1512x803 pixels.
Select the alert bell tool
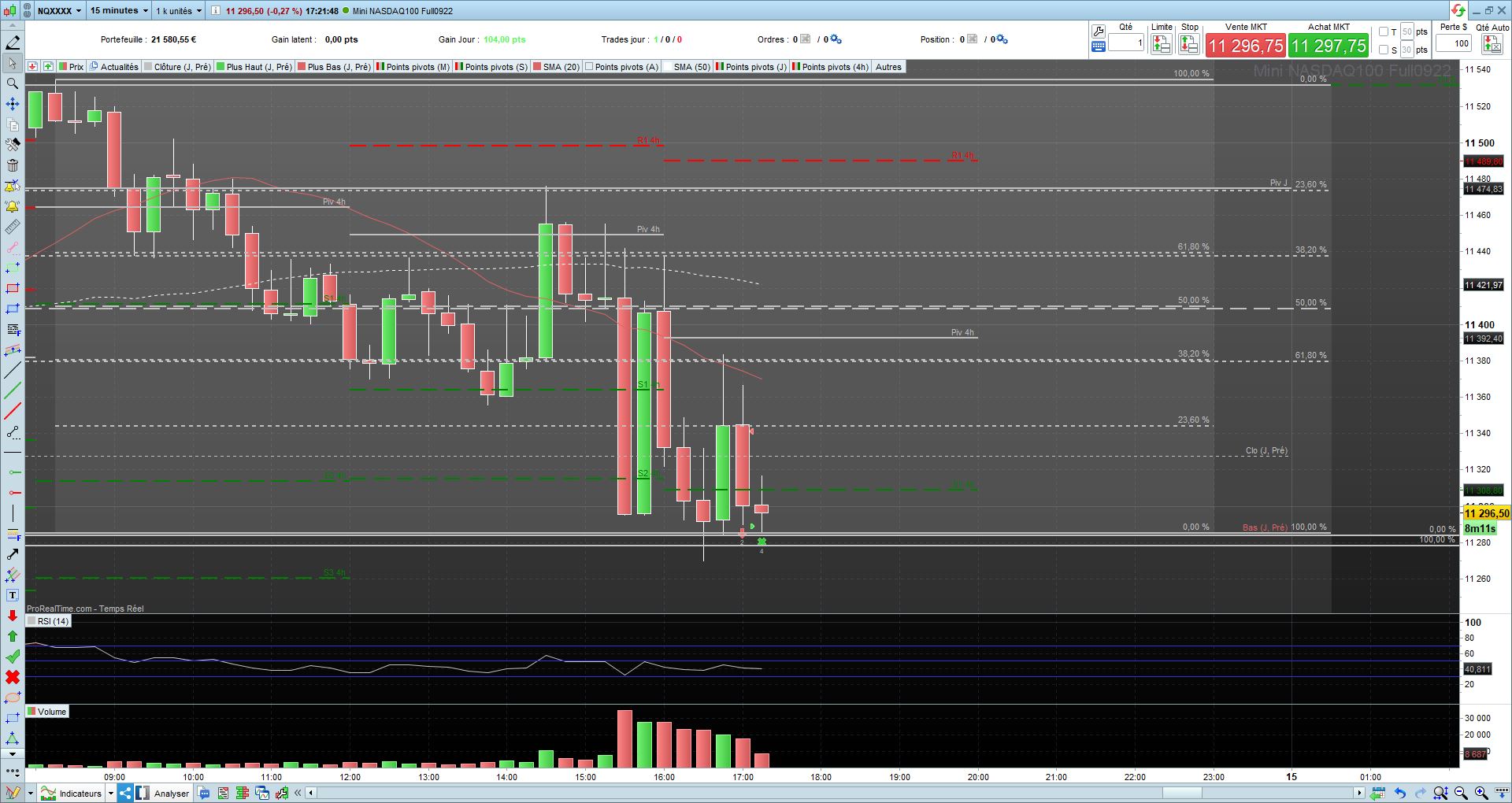[x=12, y=206]
